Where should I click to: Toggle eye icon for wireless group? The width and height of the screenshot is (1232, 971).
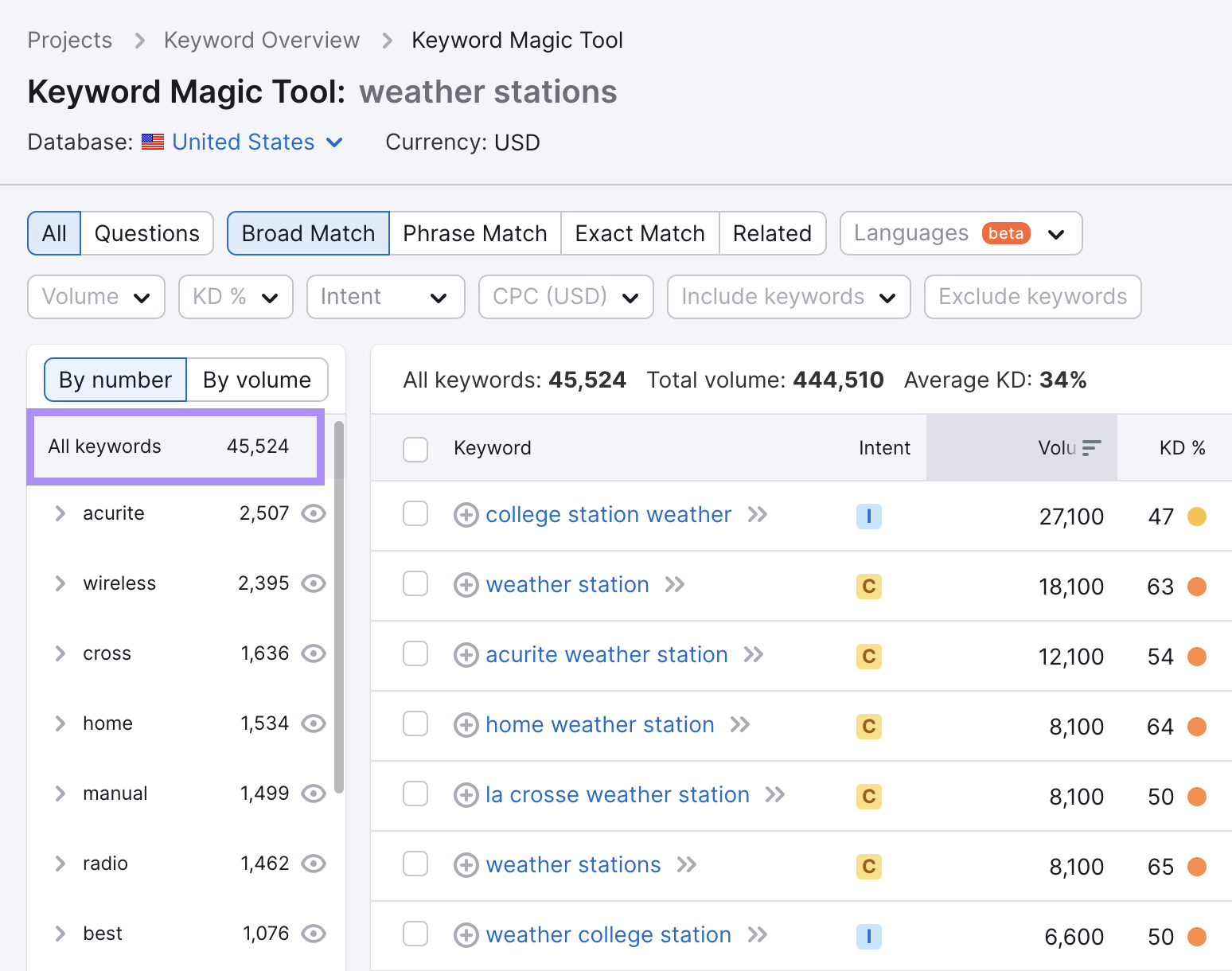[x=314, y=583]
